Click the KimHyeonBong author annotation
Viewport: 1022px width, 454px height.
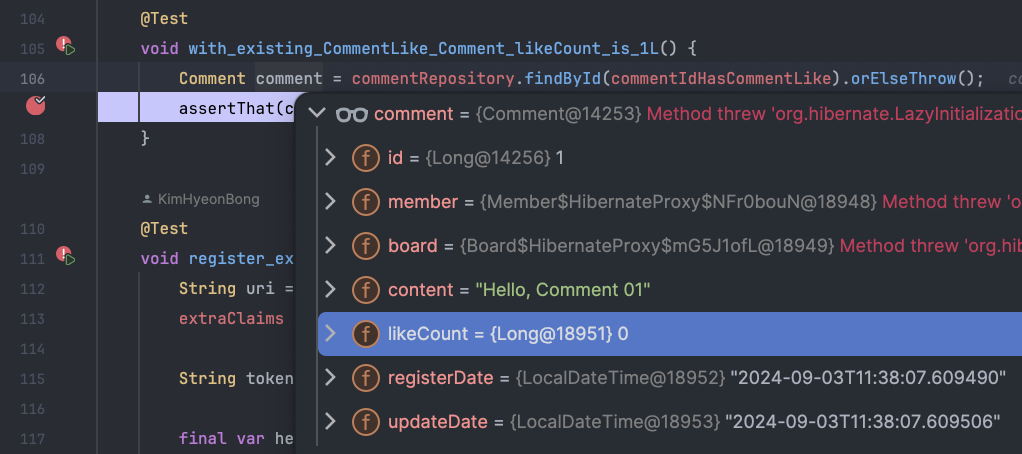[209, 199]
